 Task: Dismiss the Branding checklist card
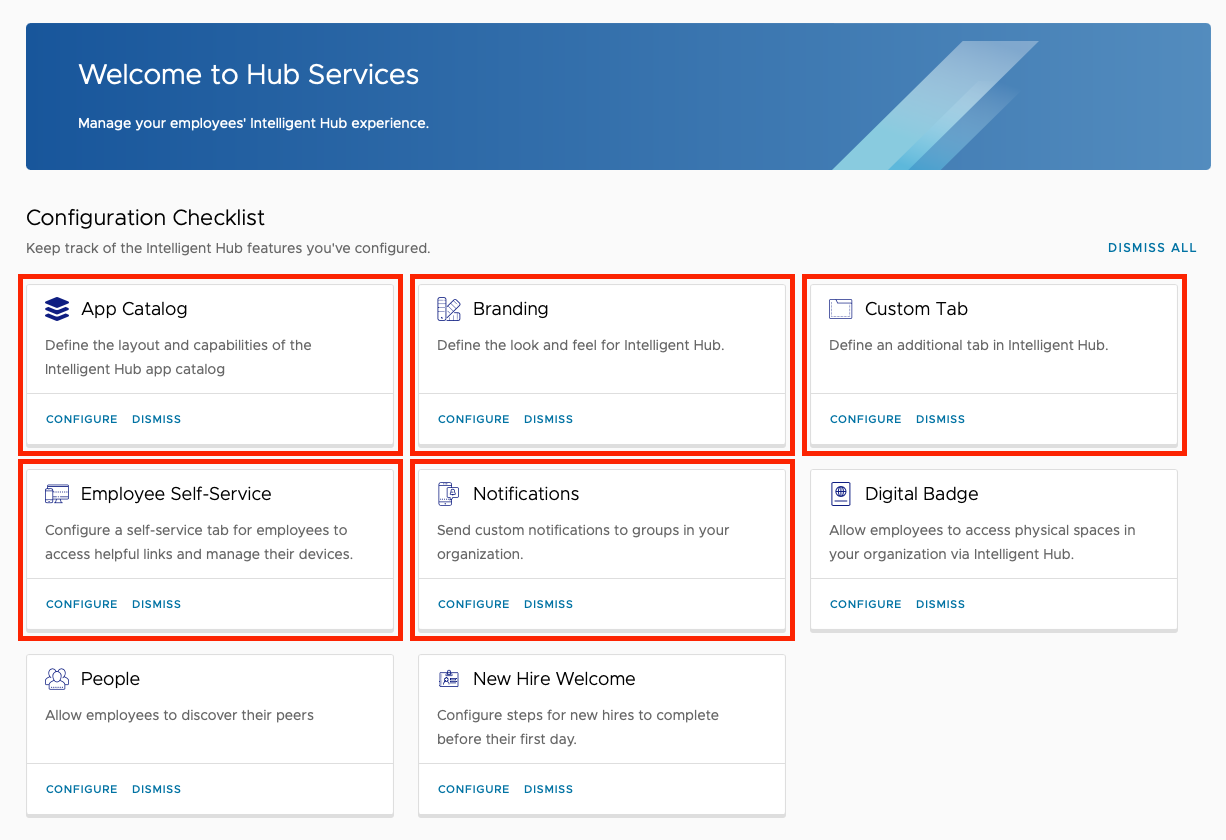(548, 419)
